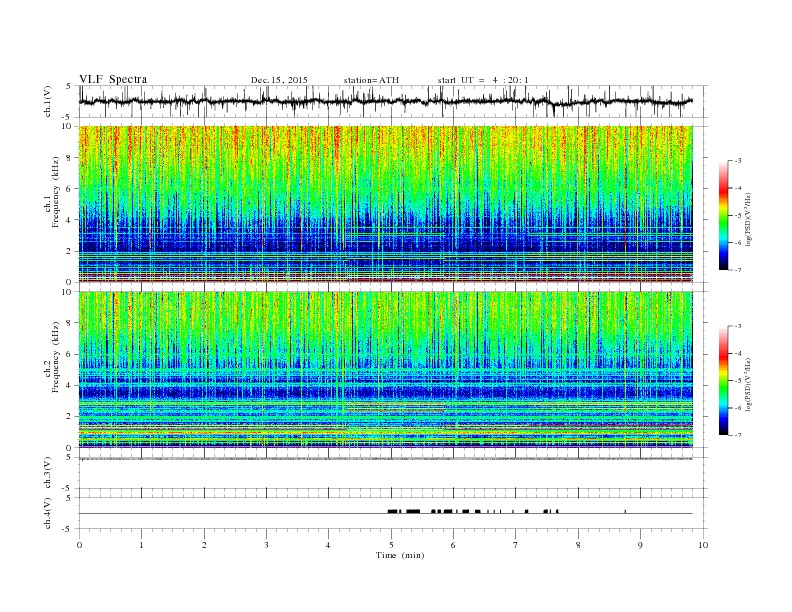This screenshot has height=612, width=792.
Task: Click the "Time (min)" axis title
Action: pyautogui.click(x=400, y=555)
